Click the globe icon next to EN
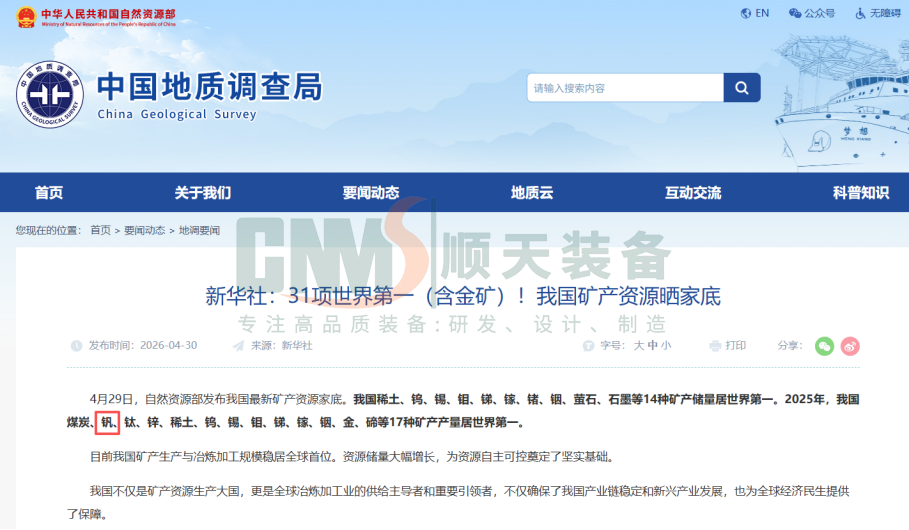Image resolution: width=909 pixels, height=530 pixels. [x=746, y=13]
